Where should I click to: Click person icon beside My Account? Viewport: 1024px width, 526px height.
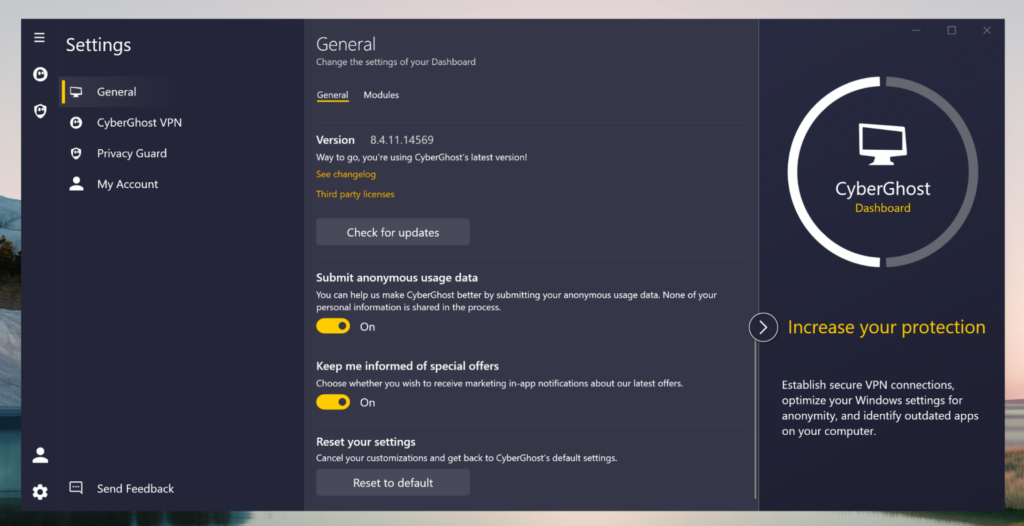(x=76, y=184)
